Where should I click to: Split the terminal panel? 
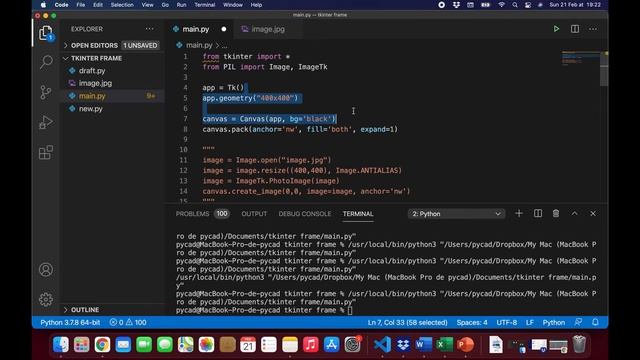(x=538, y=213)
